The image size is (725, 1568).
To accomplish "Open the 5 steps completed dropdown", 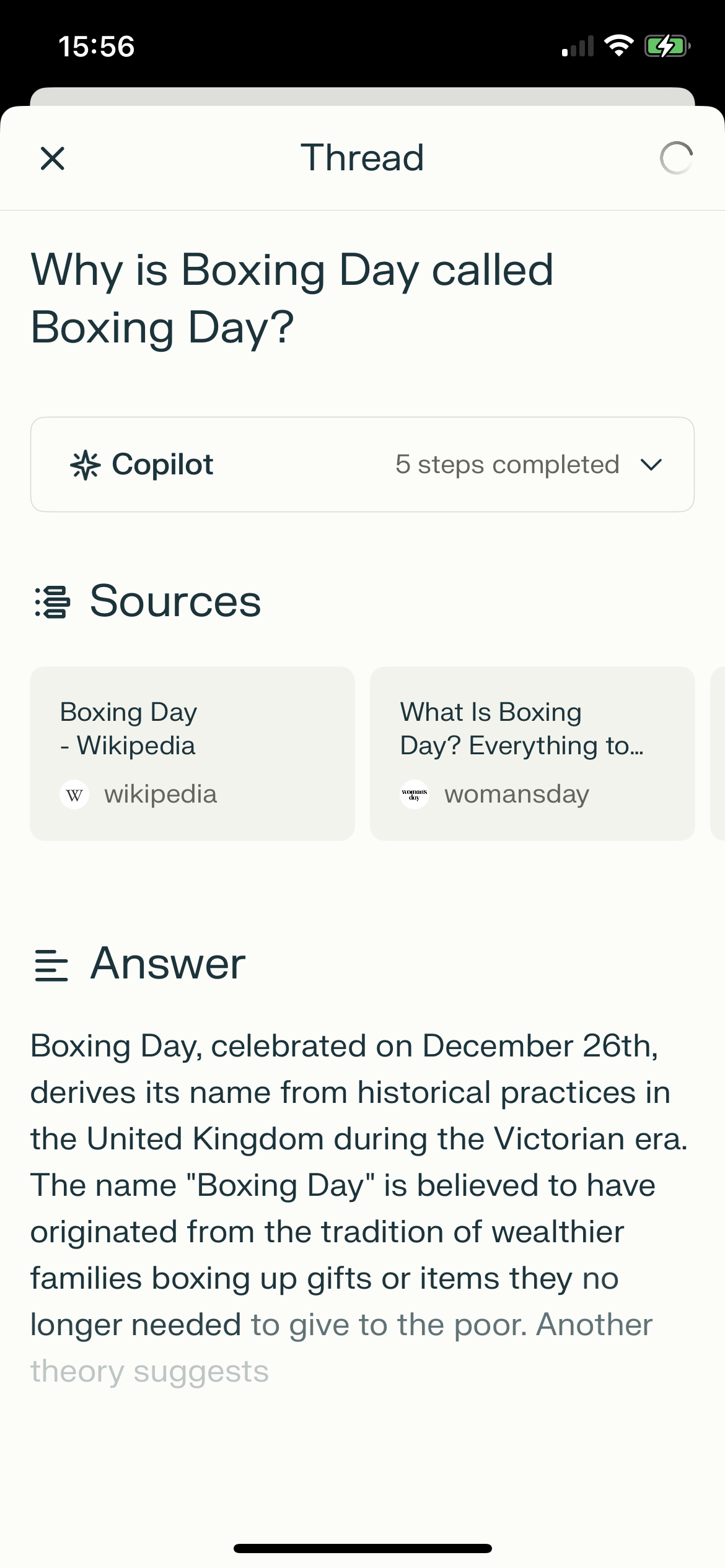I will (507, 465).
